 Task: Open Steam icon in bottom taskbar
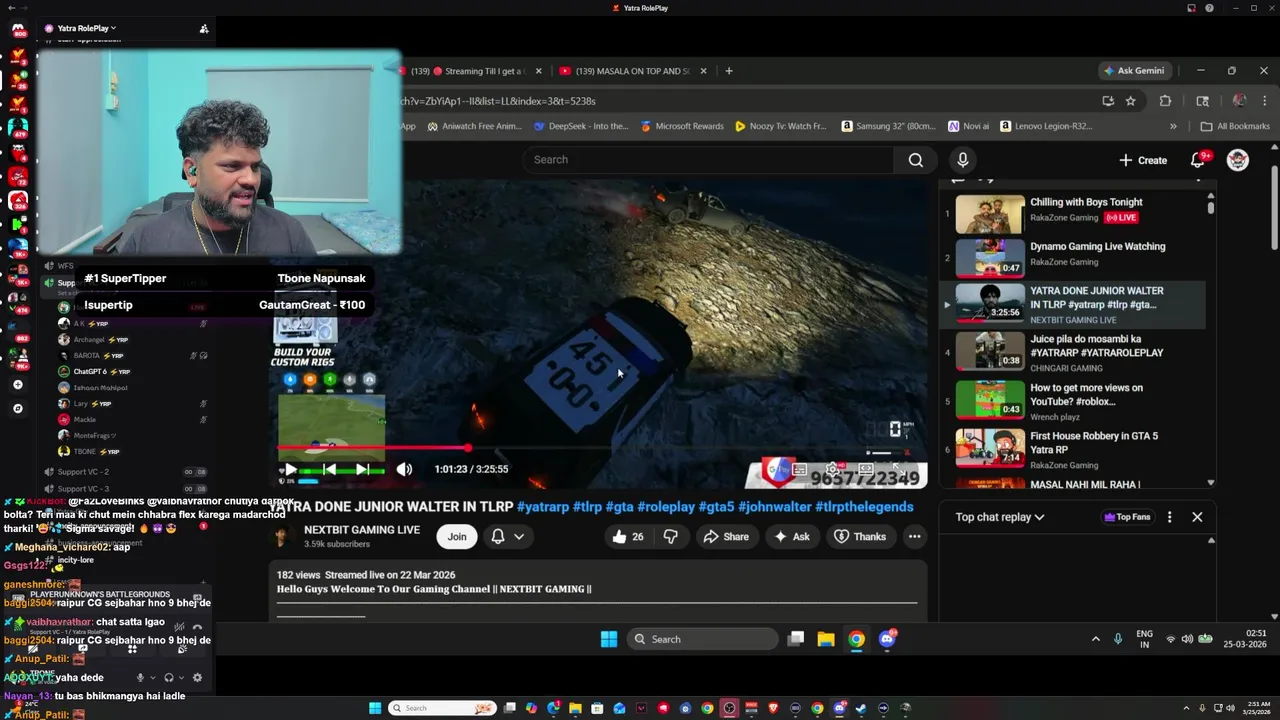tap(861, 708)
